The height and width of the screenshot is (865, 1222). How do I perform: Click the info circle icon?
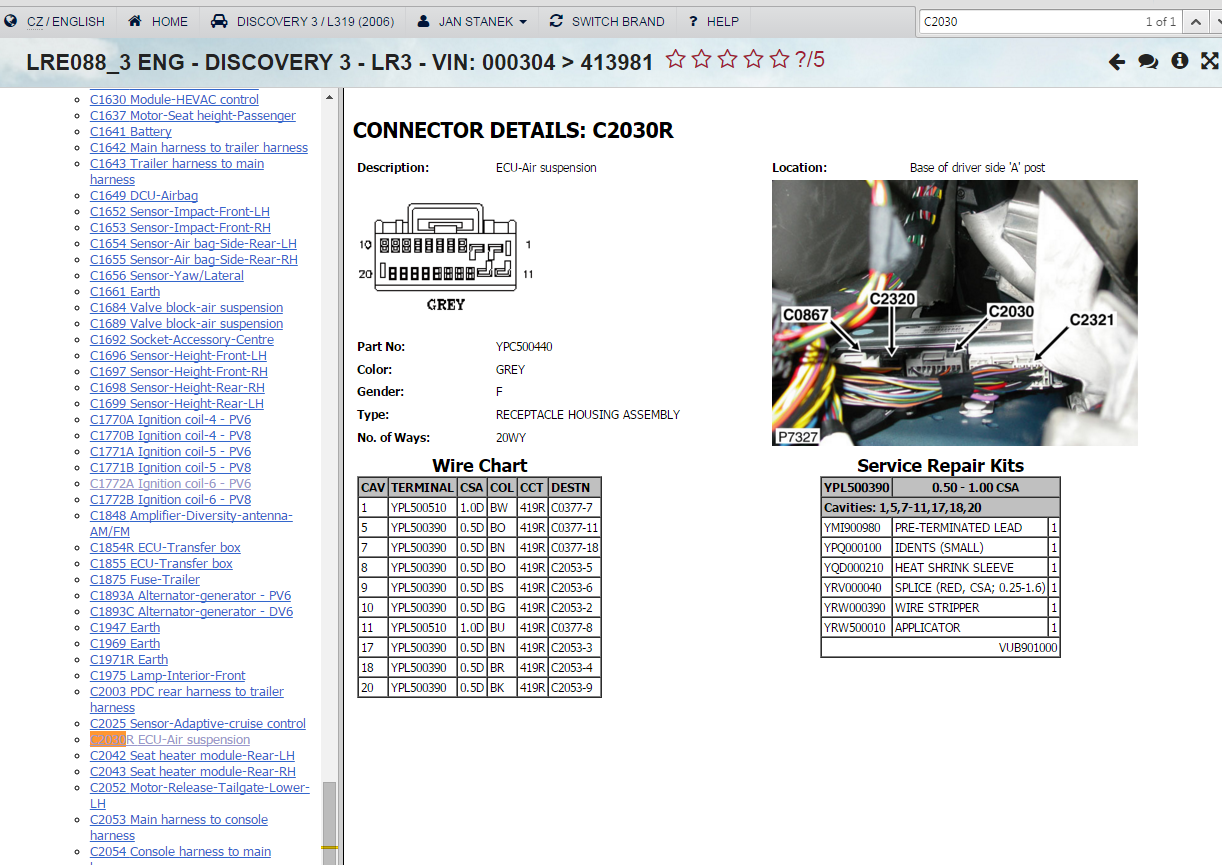(x=1180, y=61)
